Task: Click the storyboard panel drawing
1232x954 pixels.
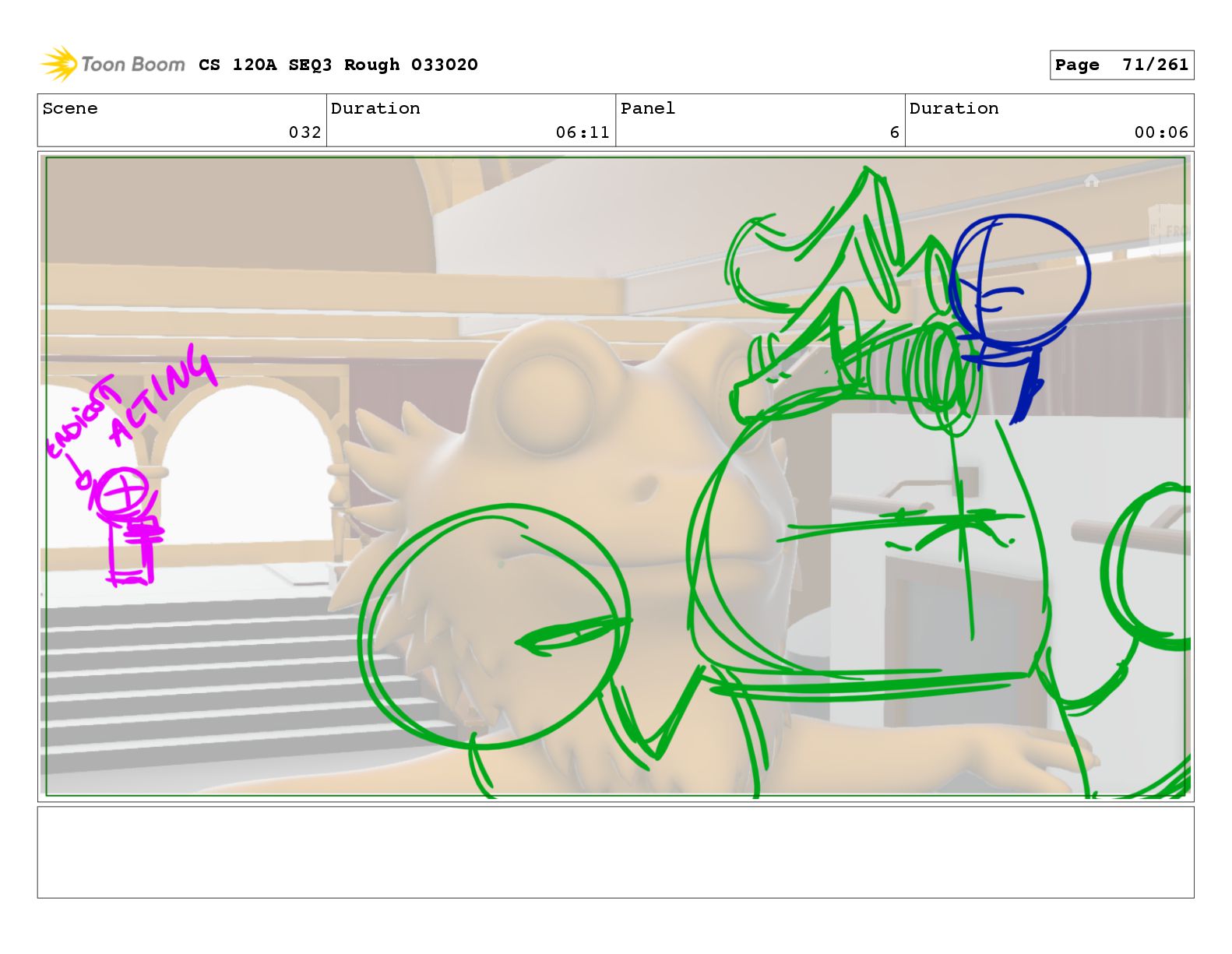Action: click(615, 477)
